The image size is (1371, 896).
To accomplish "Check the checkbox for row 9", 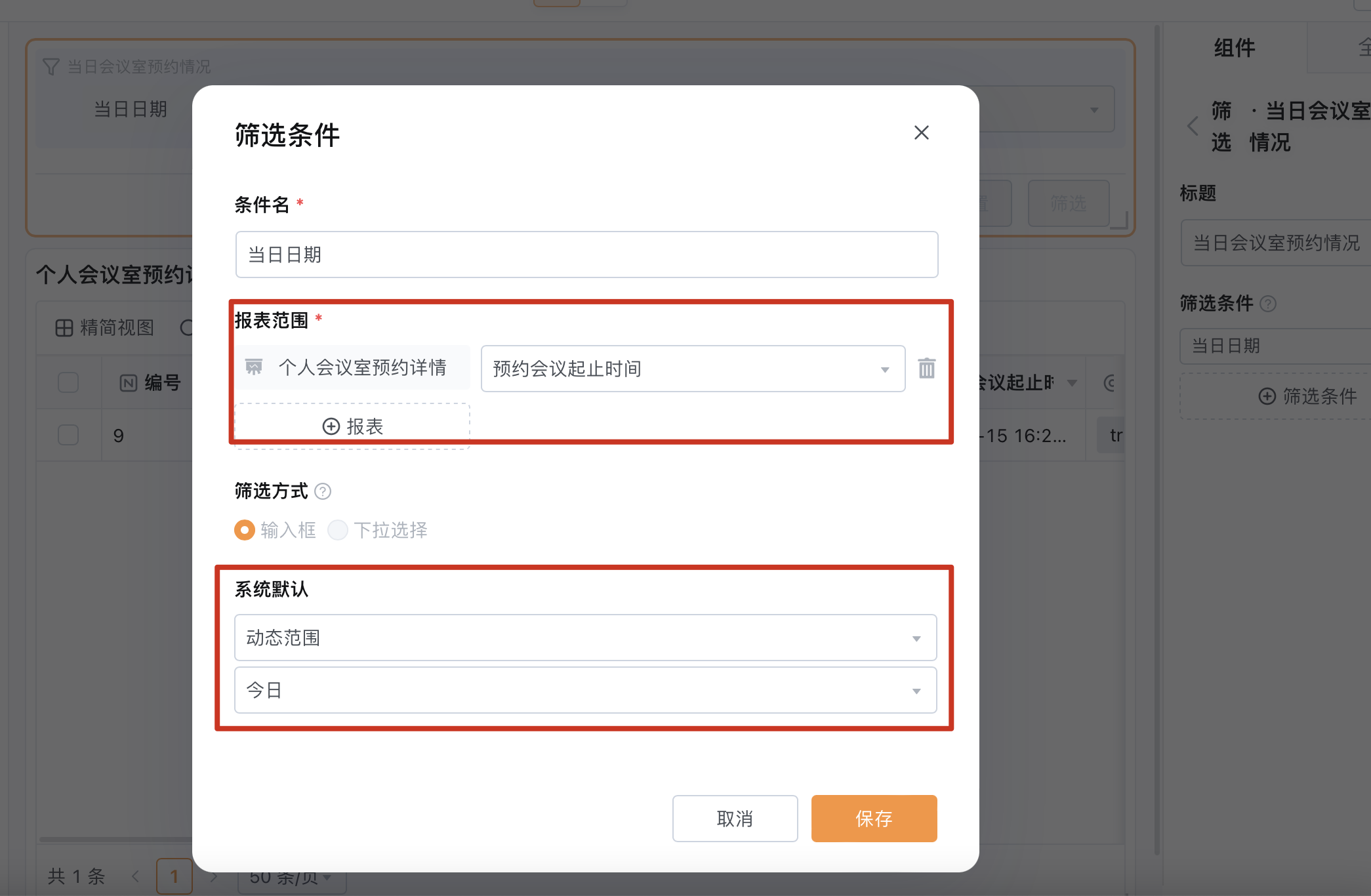I will tap(68, 435).
